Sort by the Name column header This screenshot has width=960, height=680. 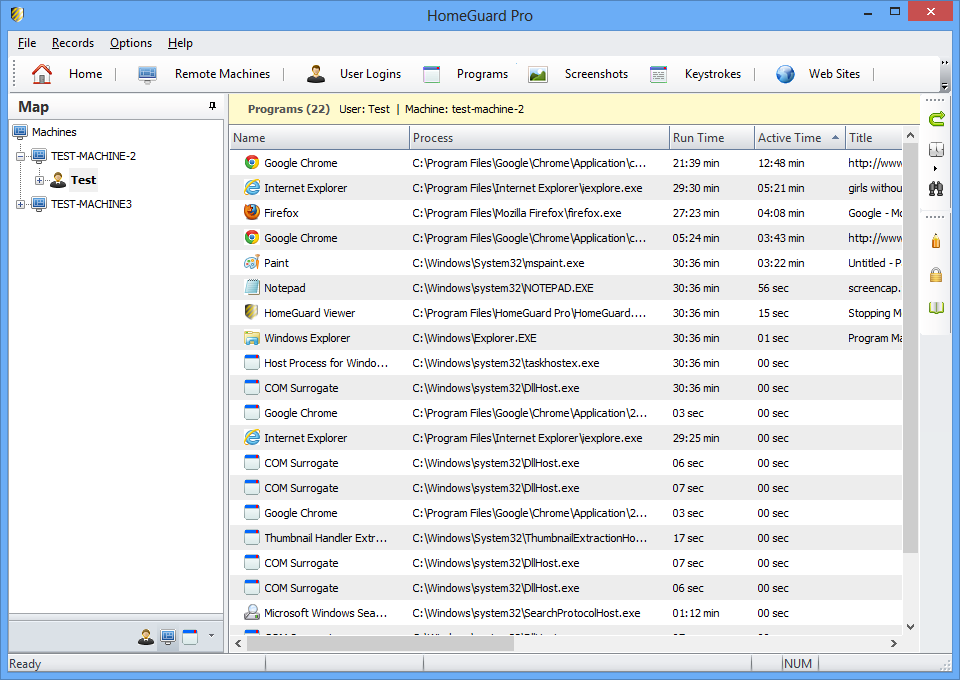tap(319, 138)
